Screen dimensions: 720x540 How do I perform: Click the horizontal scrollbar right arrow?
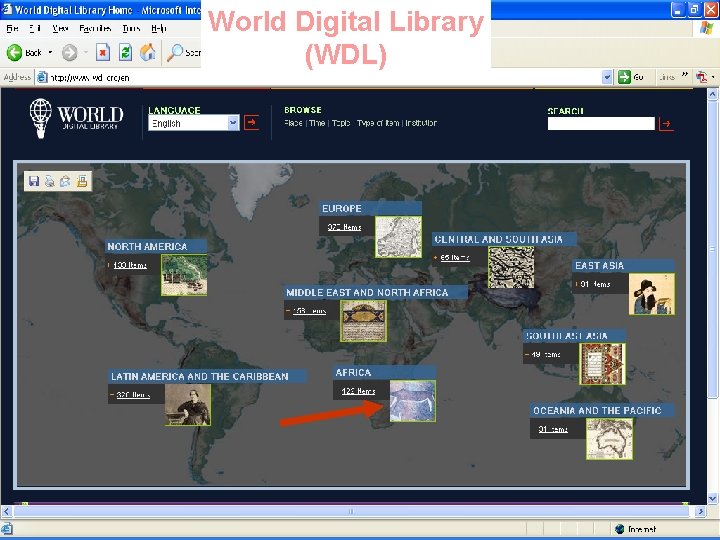[700, 511]
